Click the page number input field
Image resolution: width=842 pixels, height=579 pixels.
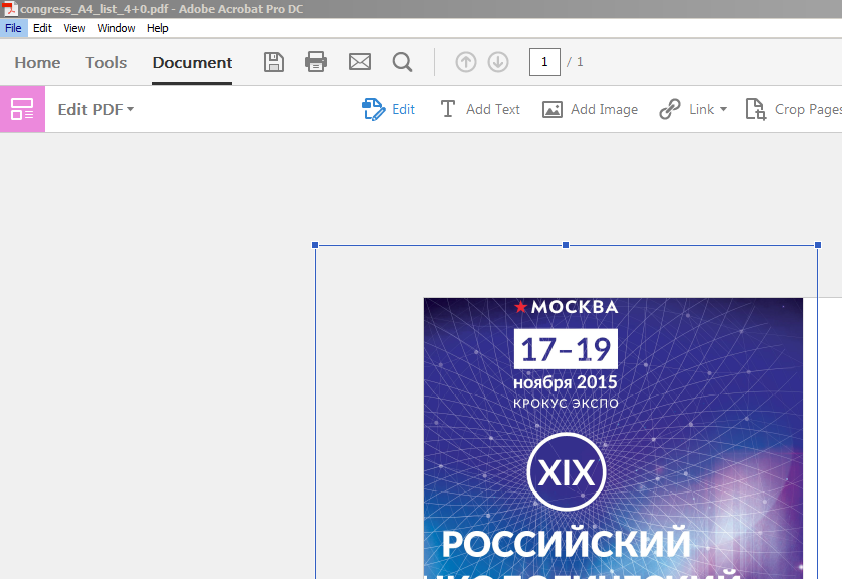(545, 62)
